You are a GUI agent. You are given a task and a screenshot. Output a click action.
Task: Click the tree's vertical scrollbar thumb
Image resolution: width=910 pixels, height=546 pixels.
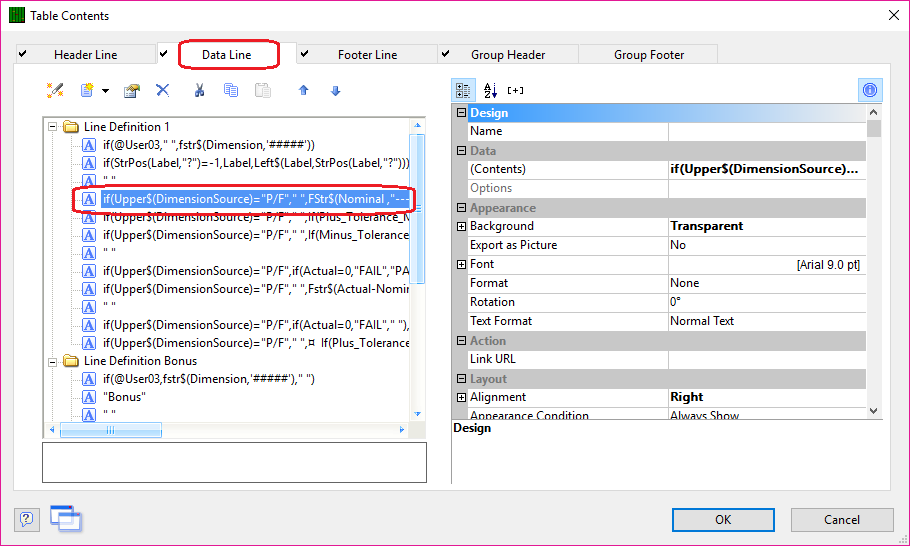click(x=417, y=209)
